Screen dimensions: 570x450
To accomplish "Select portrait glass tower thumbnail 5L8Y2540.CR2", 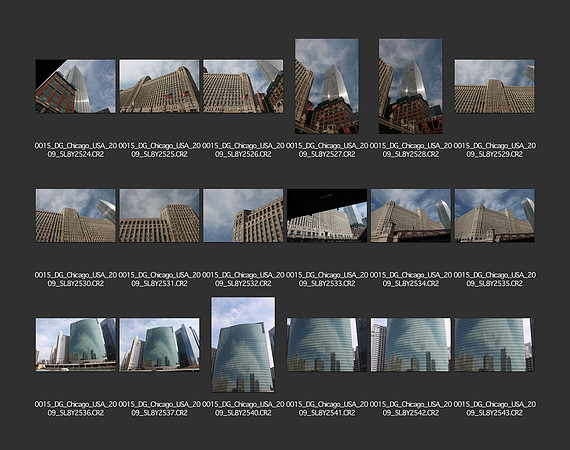I will 243,345.
